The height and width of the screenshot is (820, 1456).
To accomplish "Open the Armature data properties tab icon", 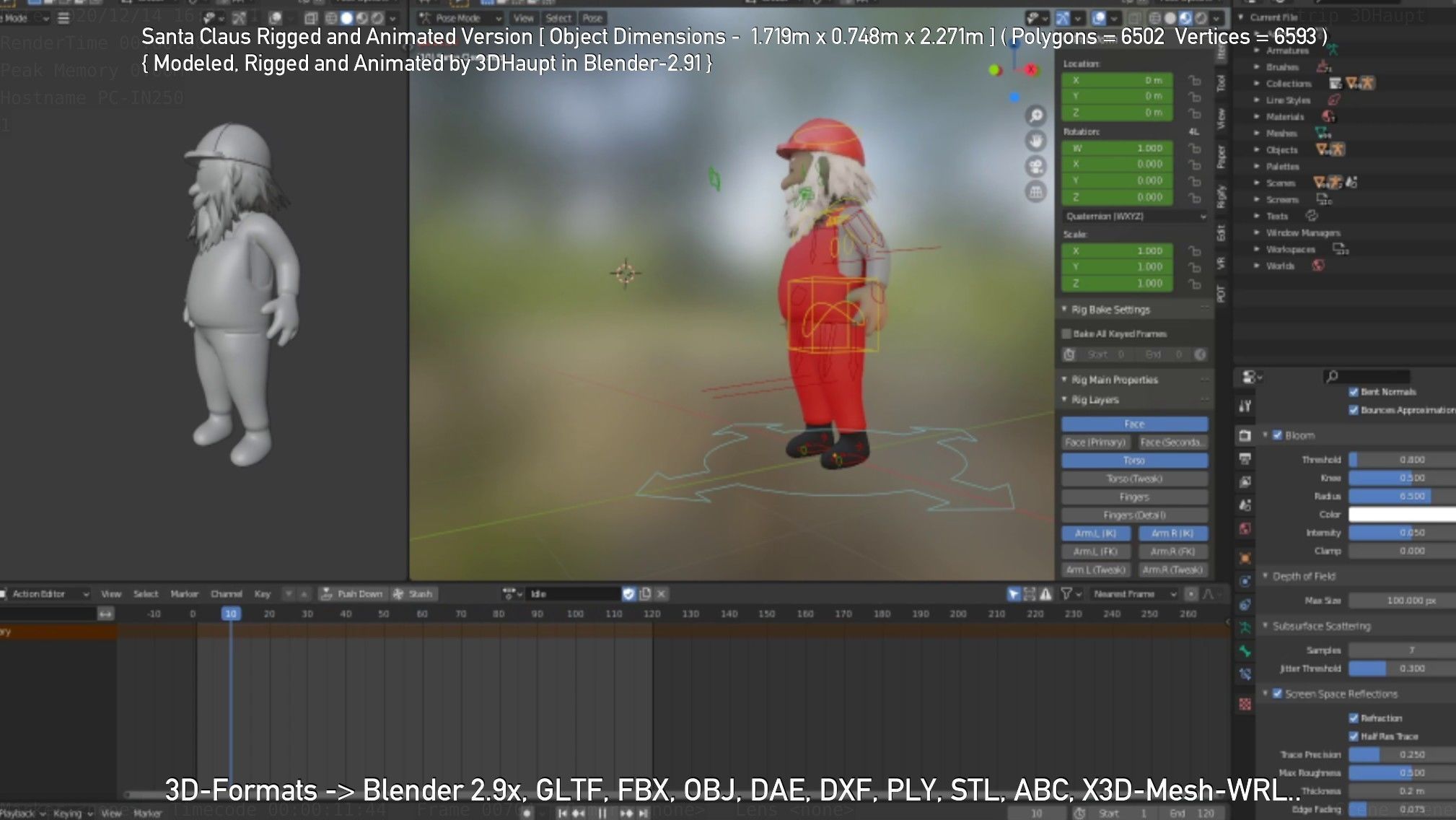I will 1245,627.
